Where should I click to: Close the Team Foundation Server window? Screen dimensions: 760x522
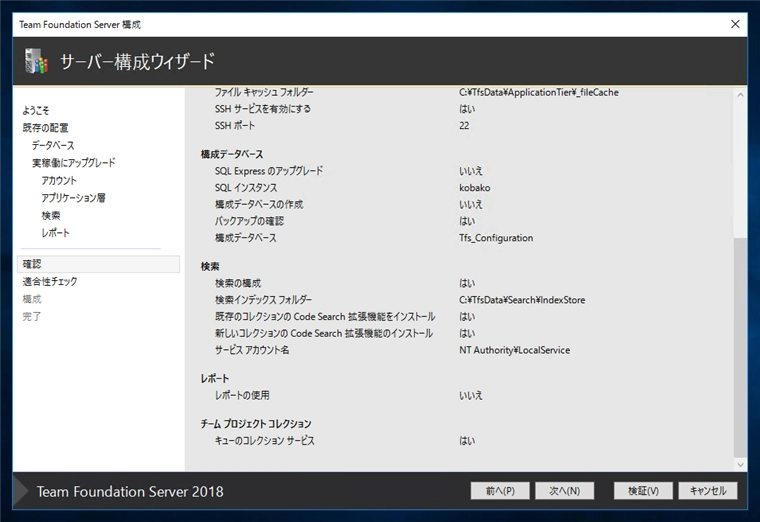(735, 24)
